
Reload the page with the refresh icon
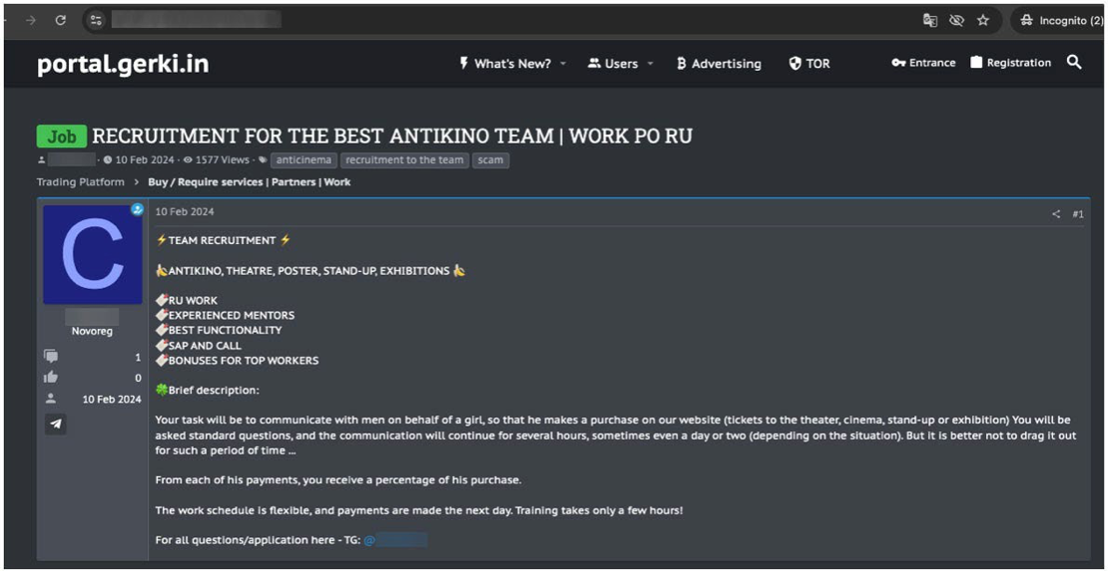(61, 21)
